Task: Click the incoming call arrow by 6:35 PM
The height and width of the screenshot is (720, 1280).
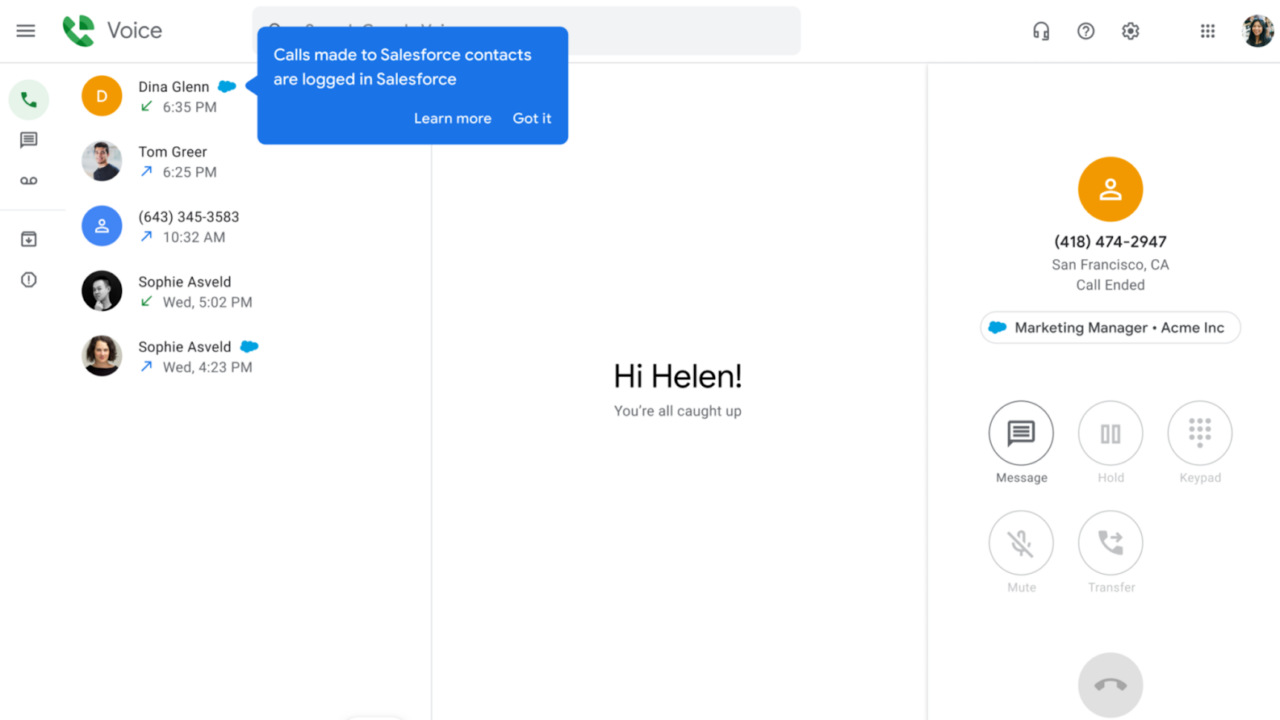Action: tap(147, 107)
